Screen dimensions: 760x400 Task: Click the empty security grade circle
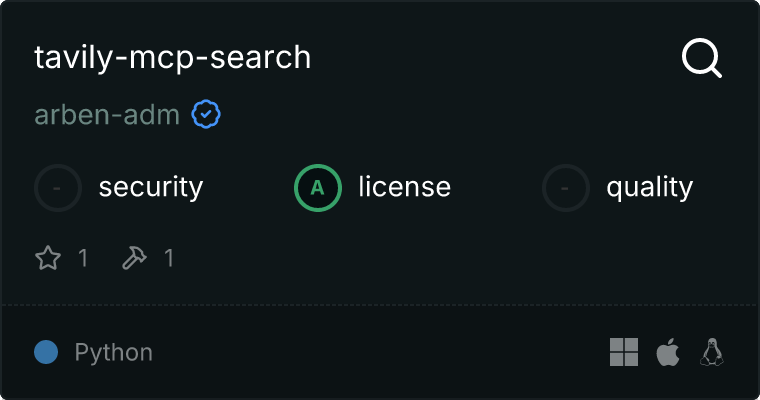(58, 187)
